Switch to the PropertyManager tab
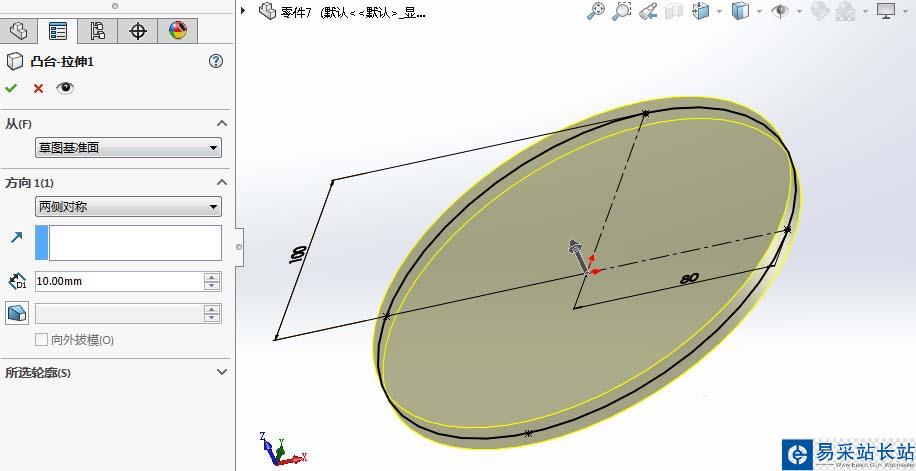Viewport: 916px width, 471px height. point(58,31)
